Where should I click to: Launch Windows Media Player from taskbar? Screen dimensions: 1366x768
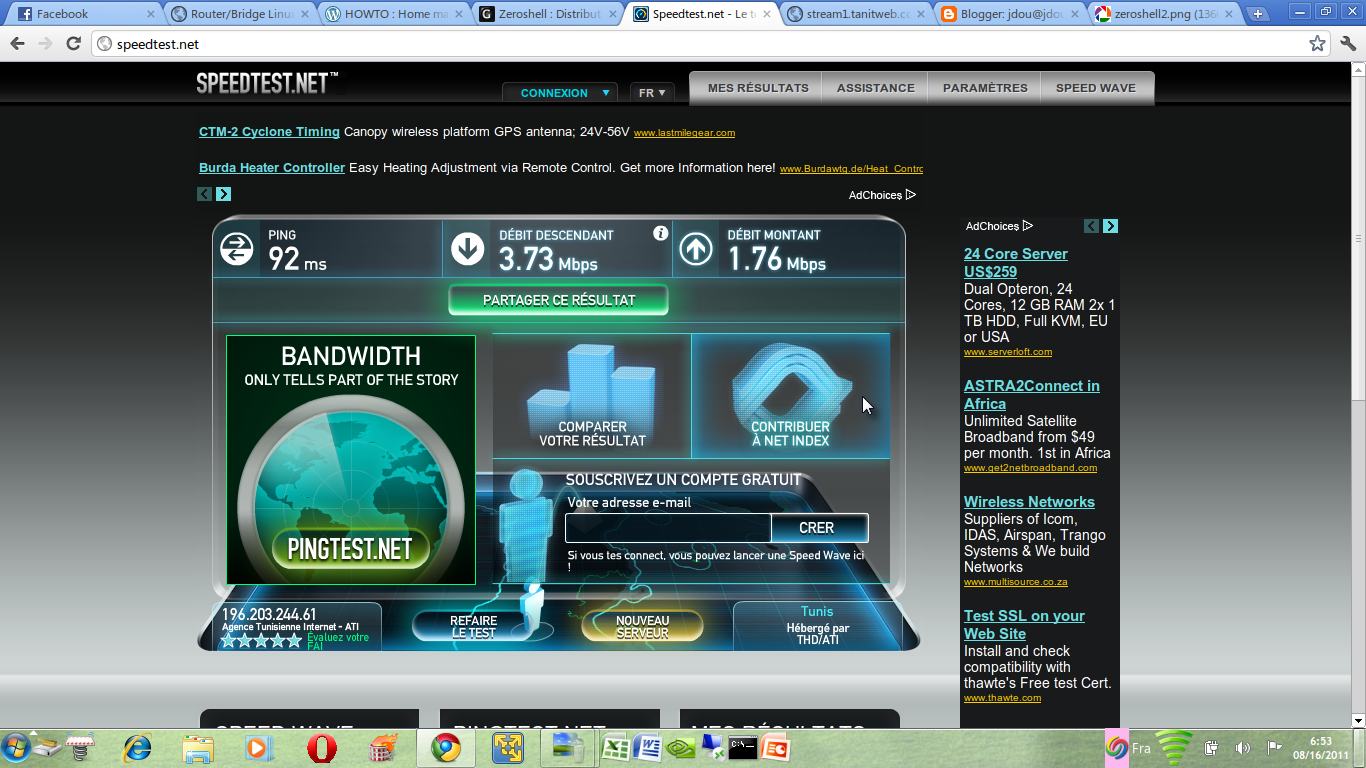pyautogui.click(x=259, y=748)
